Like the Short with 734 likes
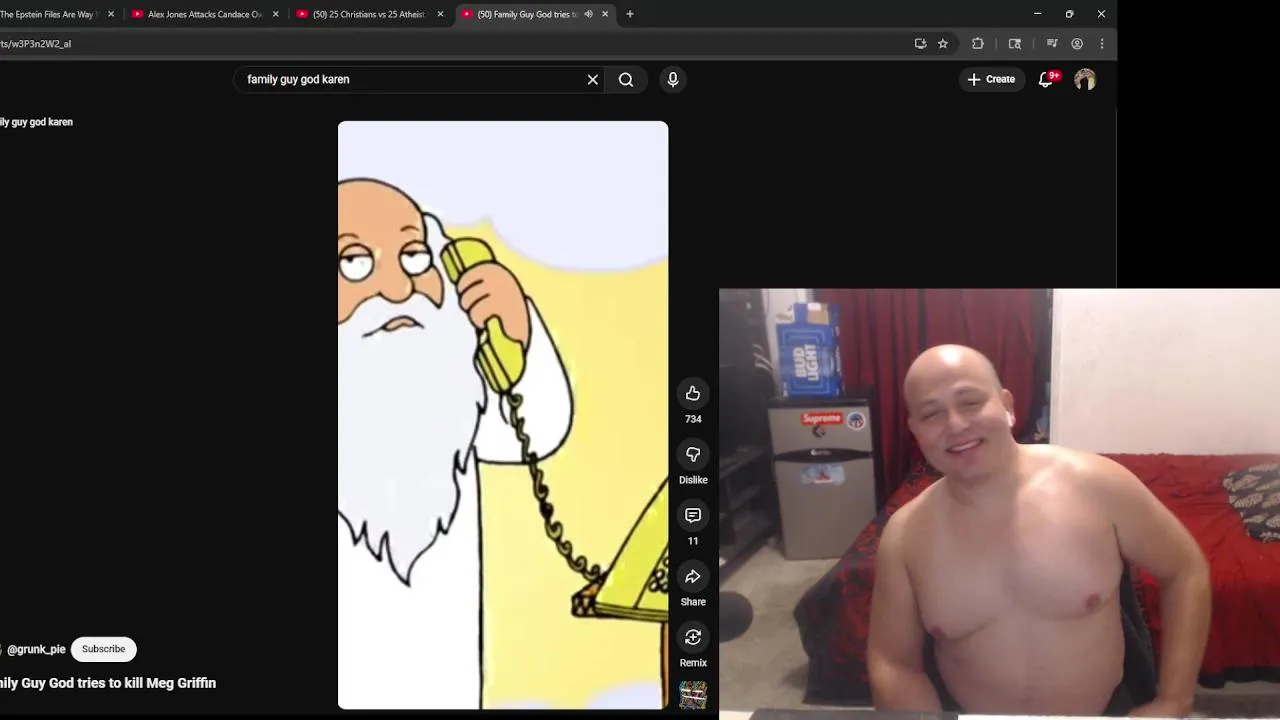The height and width of the screenshot is (720, 1280). (x=693, y=393)
